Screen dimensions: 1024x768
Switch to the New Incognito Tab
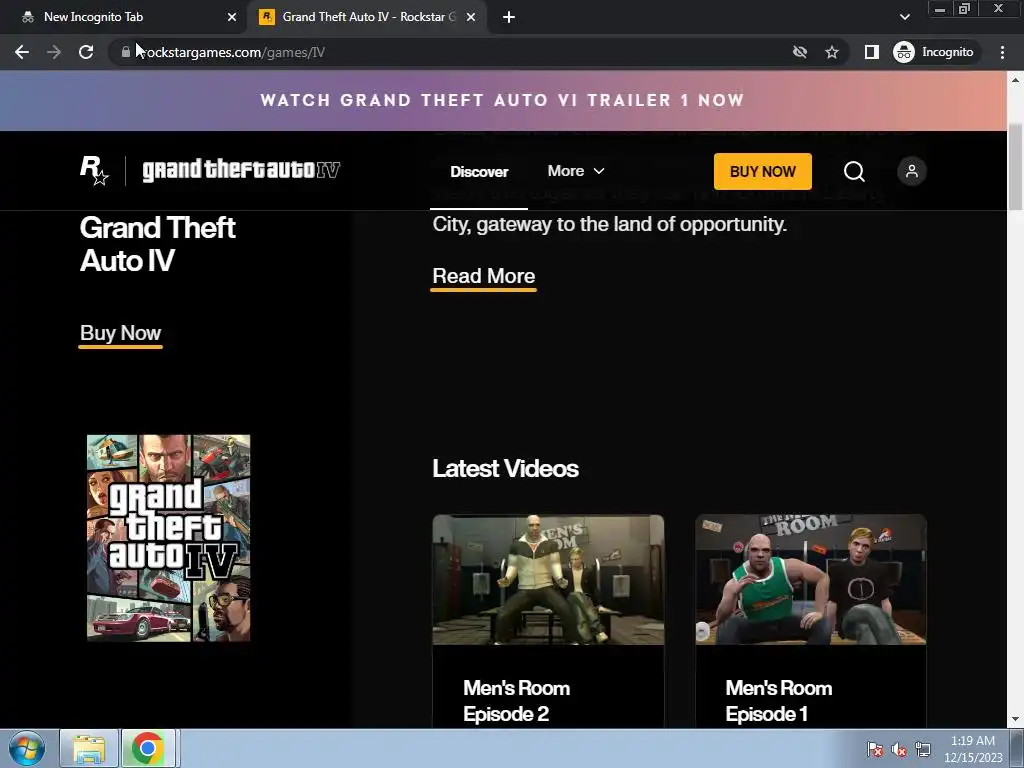124,17
